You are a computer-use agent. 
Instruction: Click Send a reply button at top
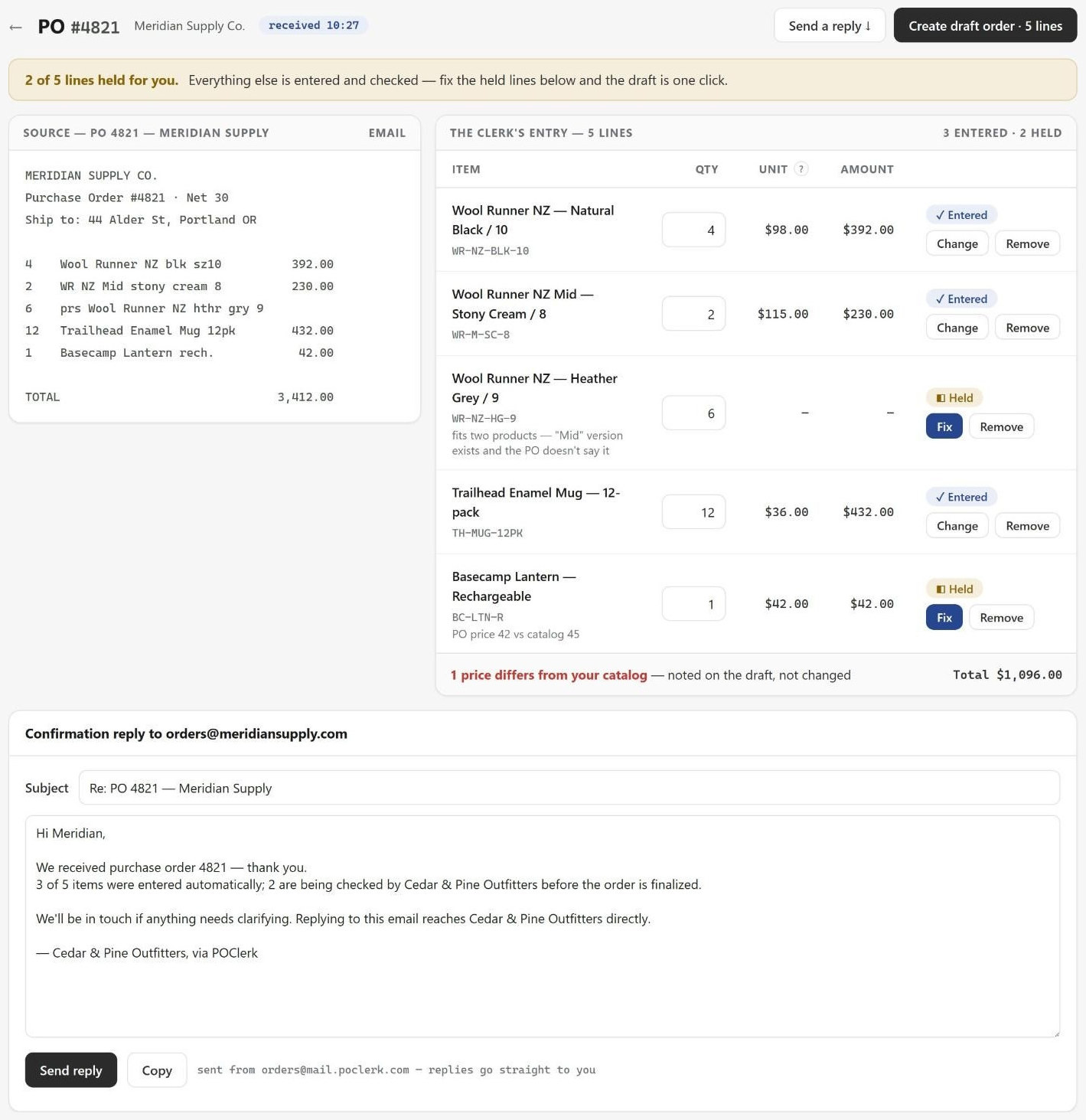pos(830,25)
